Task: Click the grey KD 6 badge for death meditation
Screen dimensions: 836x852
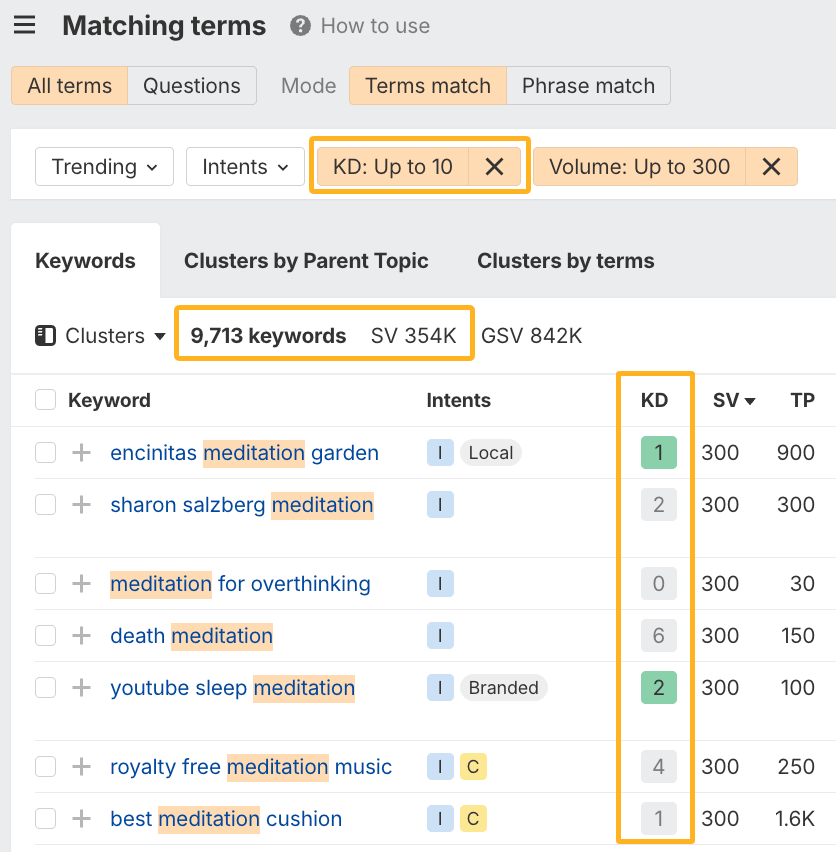Action: (659, 636)
